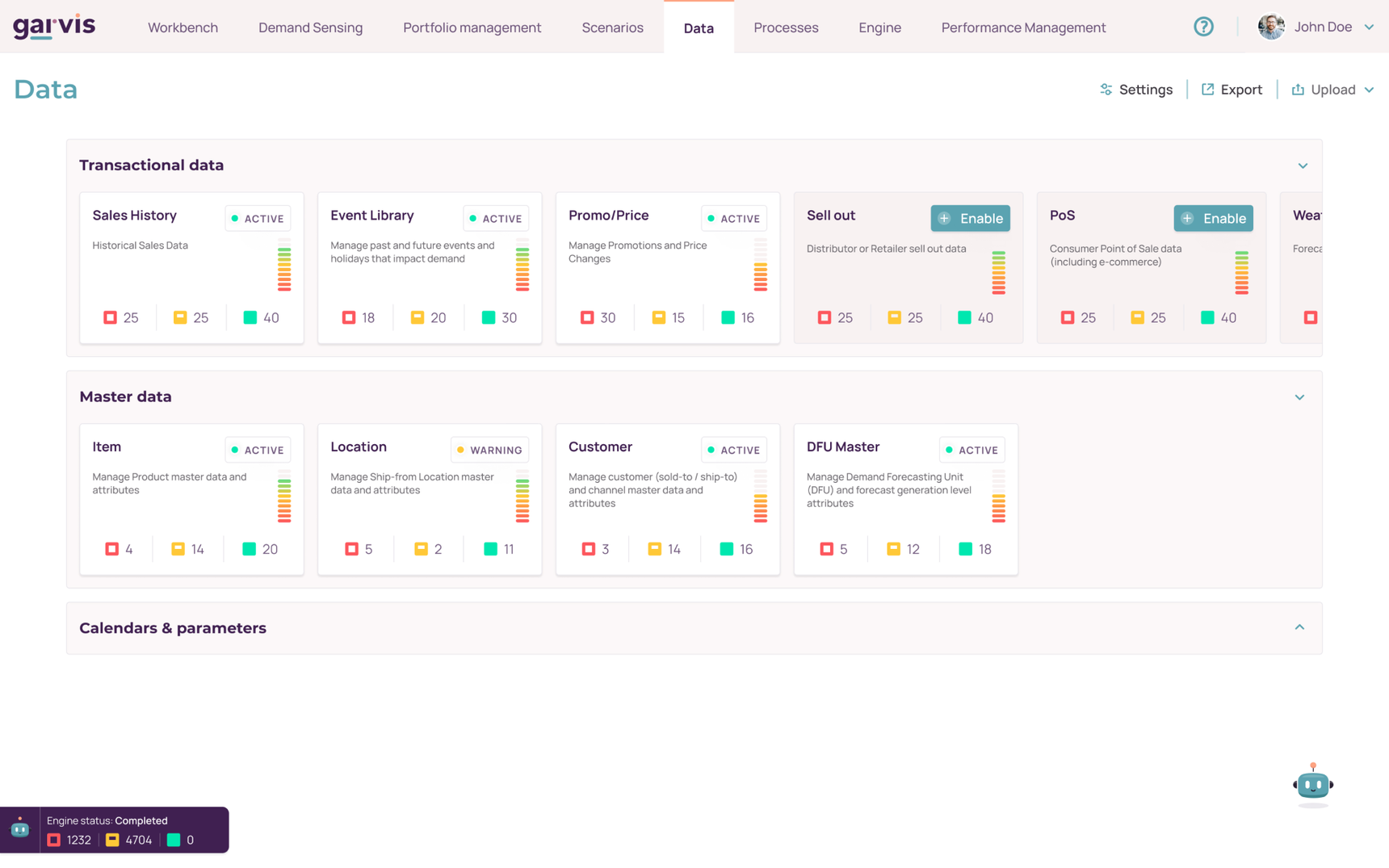
Task: Click the Garvis logo
Action: click(x=54, y=27)
